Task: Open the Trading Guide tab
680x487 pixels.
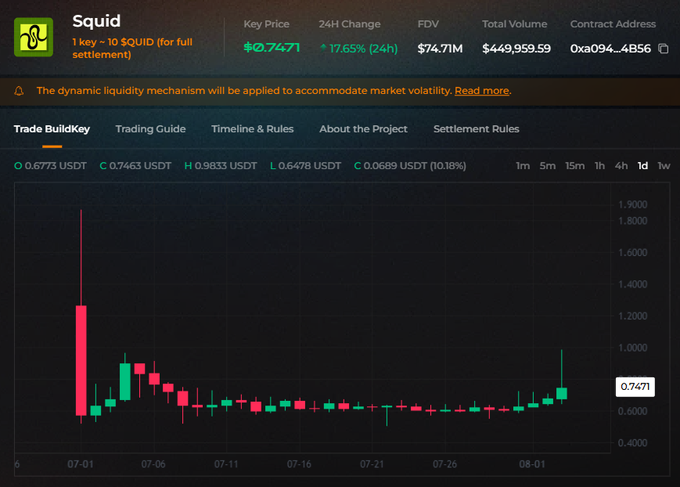Action: (150, 129)
